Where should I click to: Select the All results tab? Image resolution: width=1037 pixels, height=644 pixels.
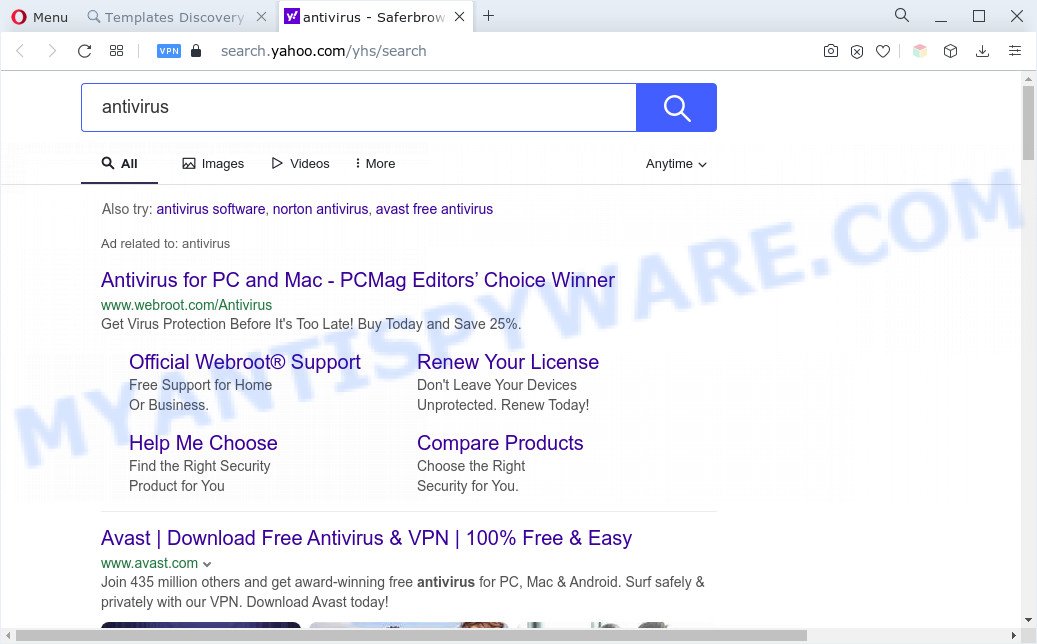pos(120,163)
